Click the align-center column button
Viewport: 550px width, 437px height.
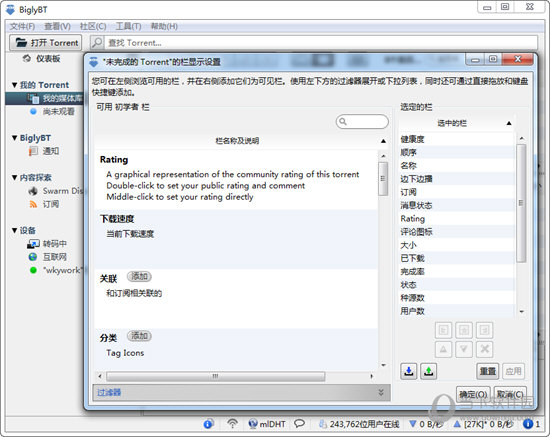point(464,330)
